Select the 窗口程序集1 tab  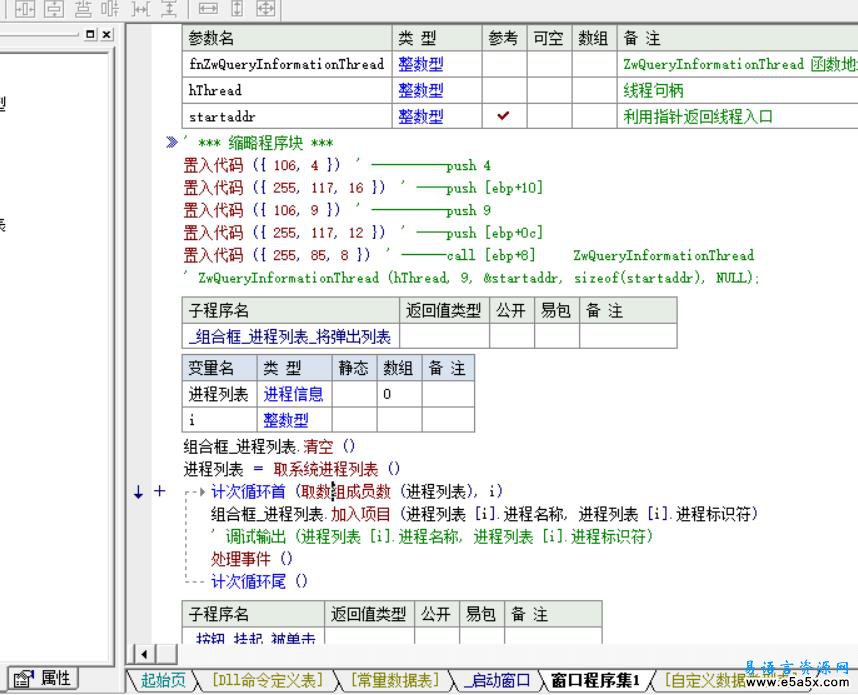click(x=595, y=680)
